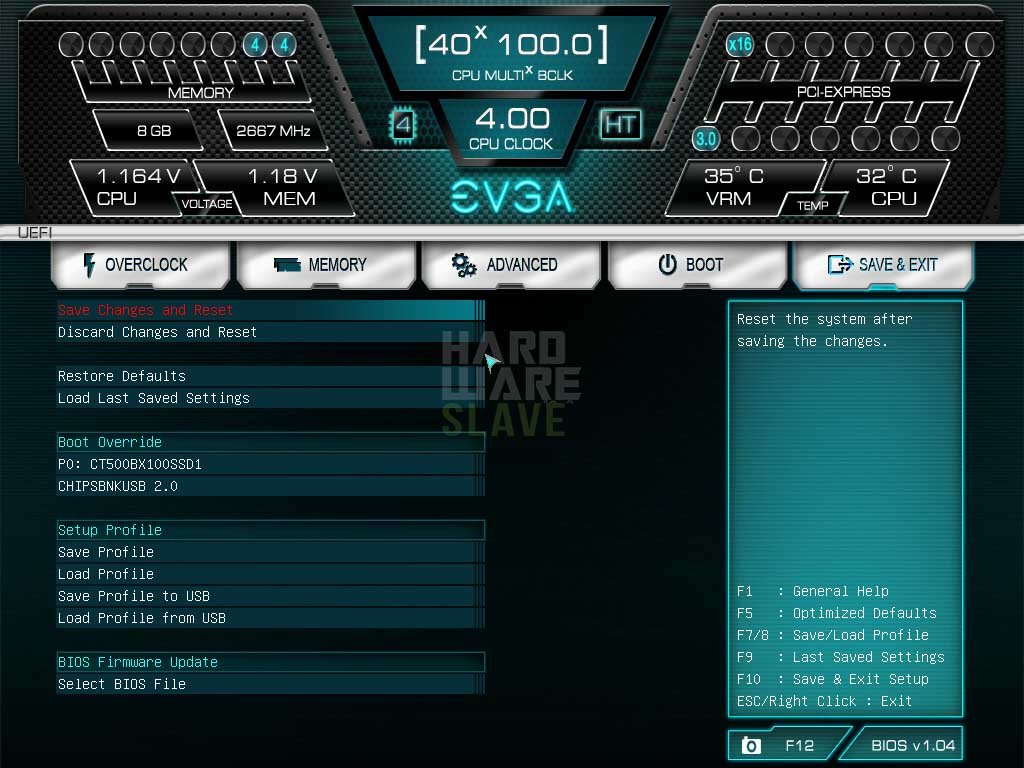Click the VOLTAGE label
This screenshot has width=1024, height=768.
(207, 204)
